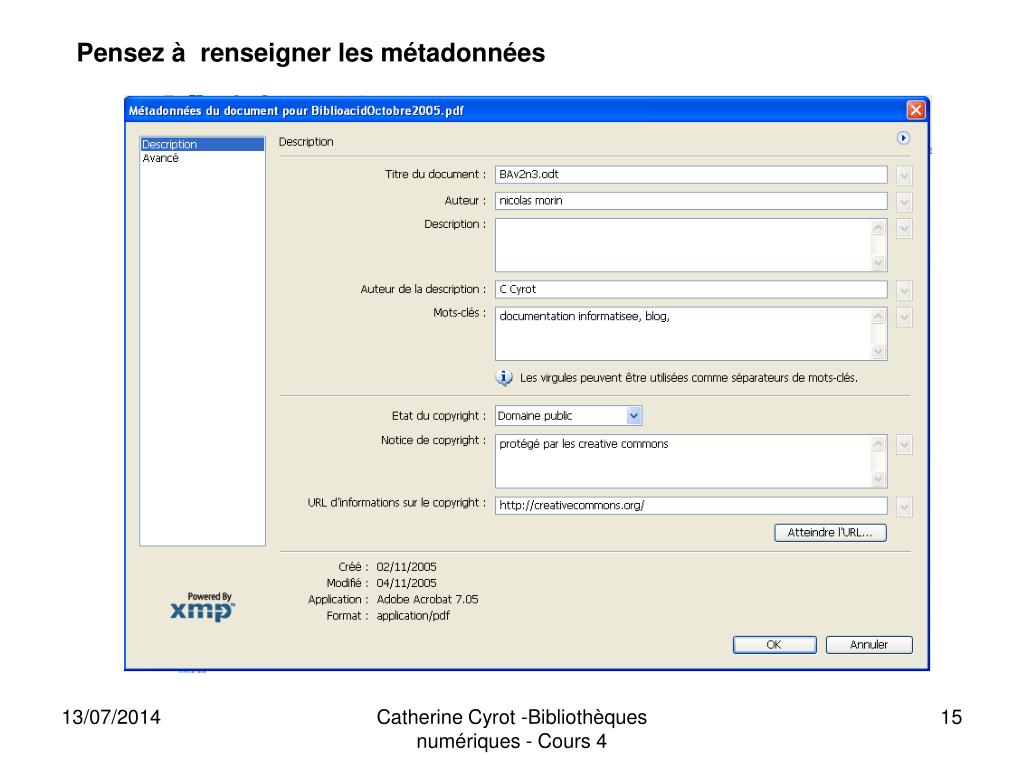Expand the dropdown beside the copyright URL field

tap(904, 507)
